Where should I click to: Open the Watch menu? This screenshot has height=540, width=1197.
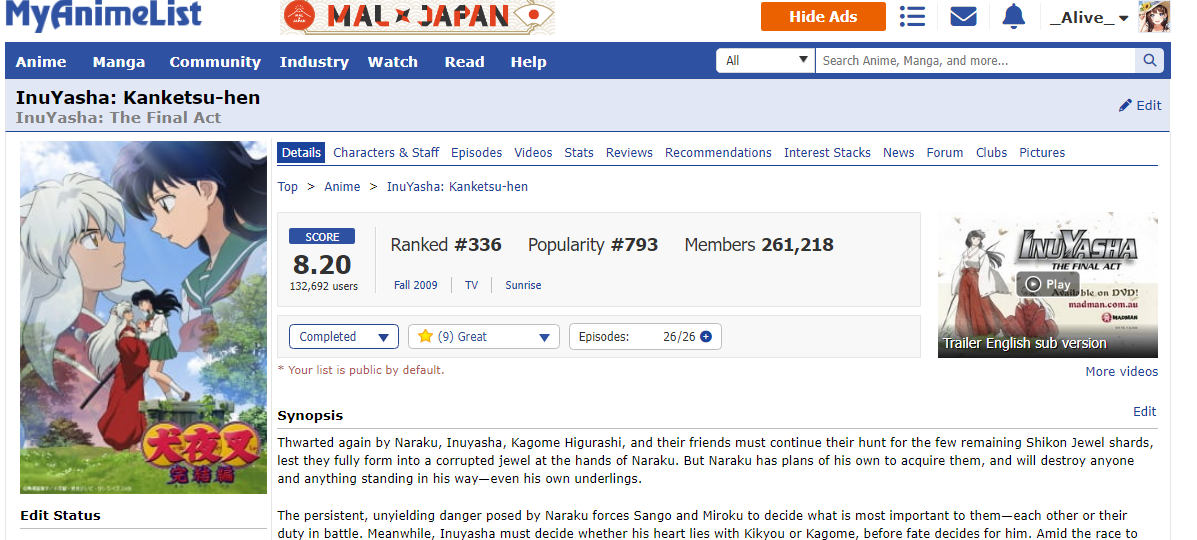392,62
